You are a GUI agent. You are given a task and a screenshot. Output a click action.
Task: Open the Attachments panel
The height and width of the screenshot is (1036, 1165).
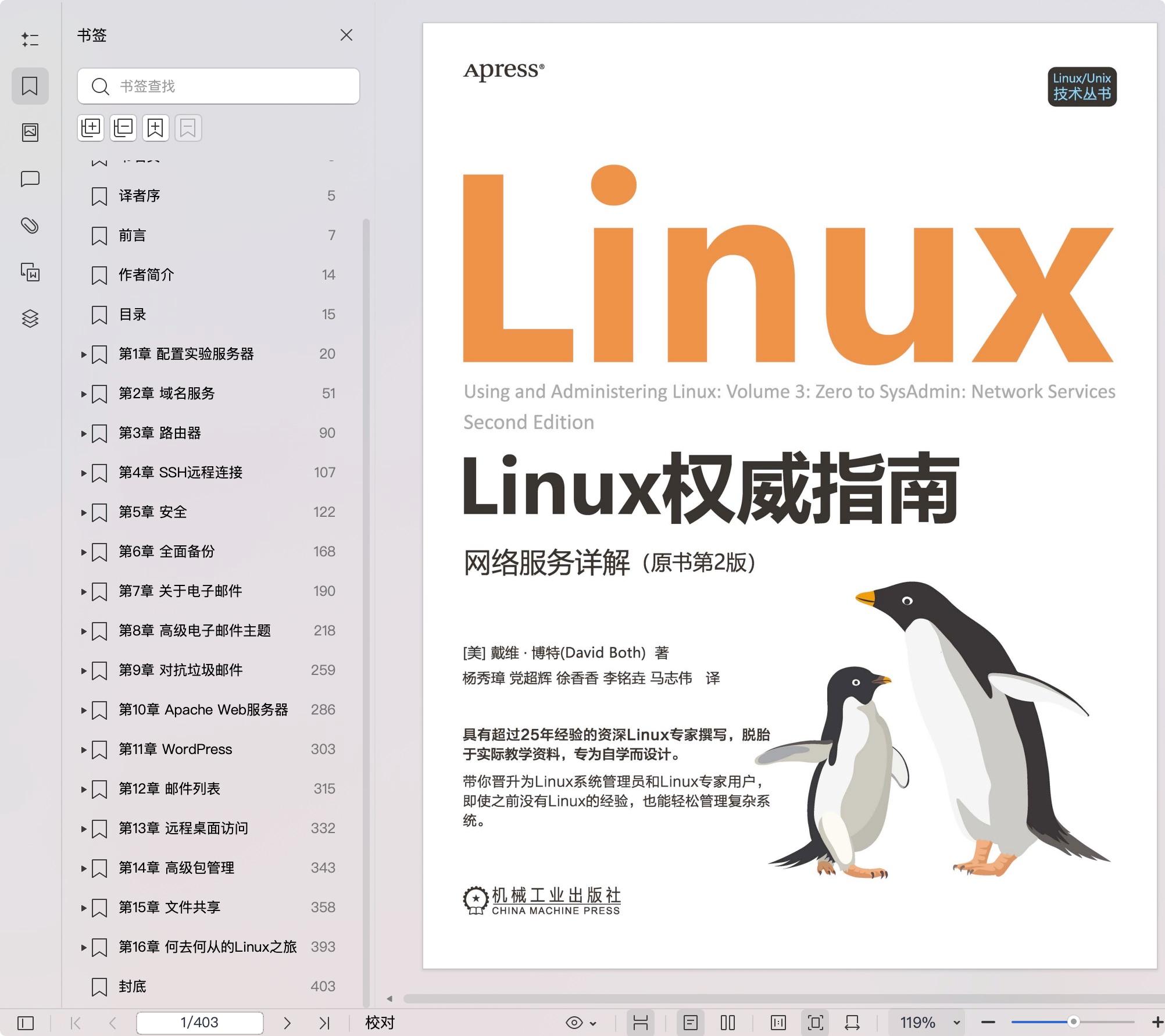pos(30,226)
